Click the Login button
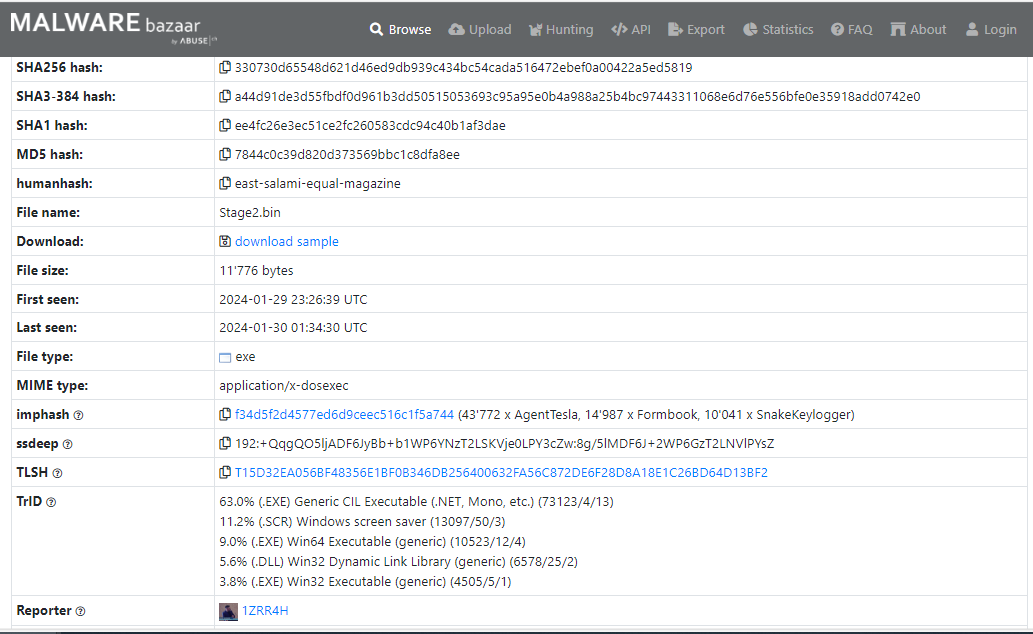Screen dimensions: 1033x634 (x=990, y=30)
